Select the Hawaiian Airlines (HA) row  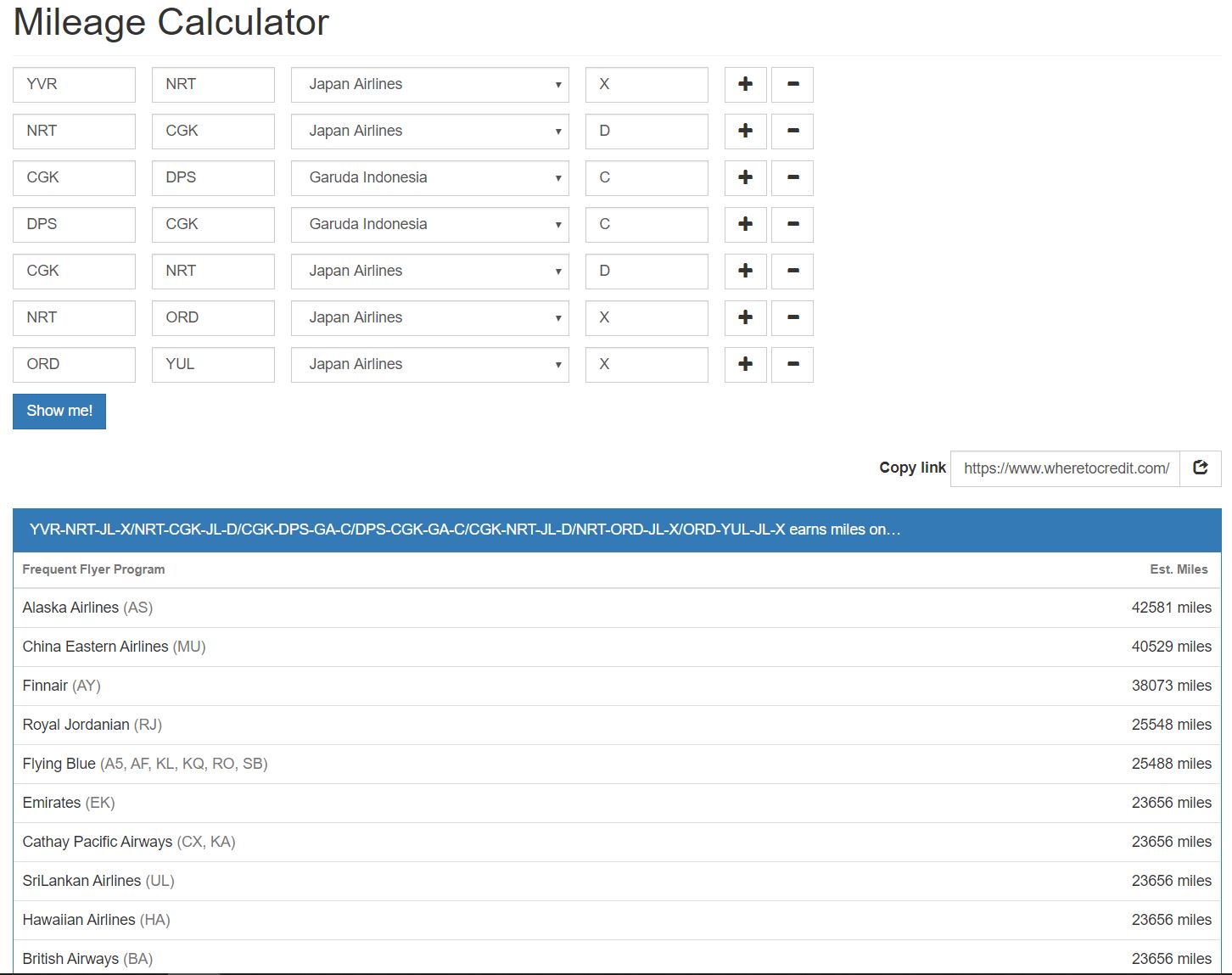coord(617,921)
